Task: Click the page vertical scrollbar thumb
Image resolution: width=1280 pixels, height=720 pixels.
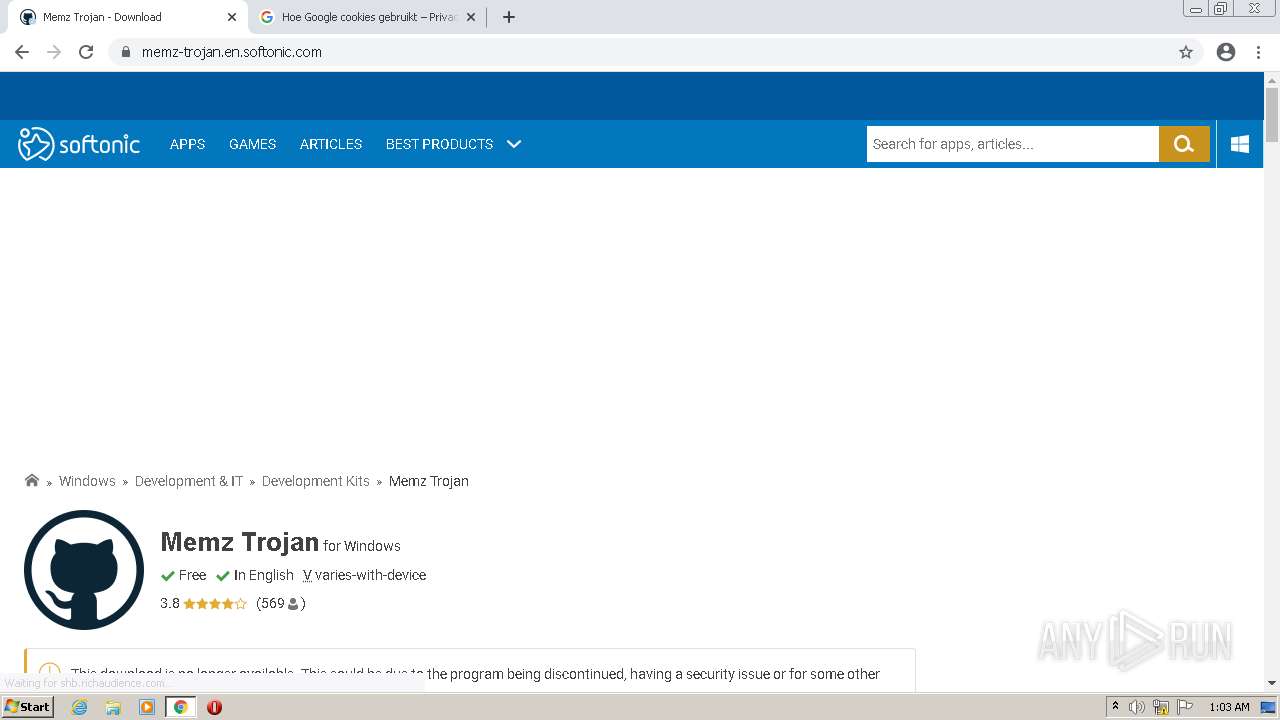Action: tap(1272, 115)
